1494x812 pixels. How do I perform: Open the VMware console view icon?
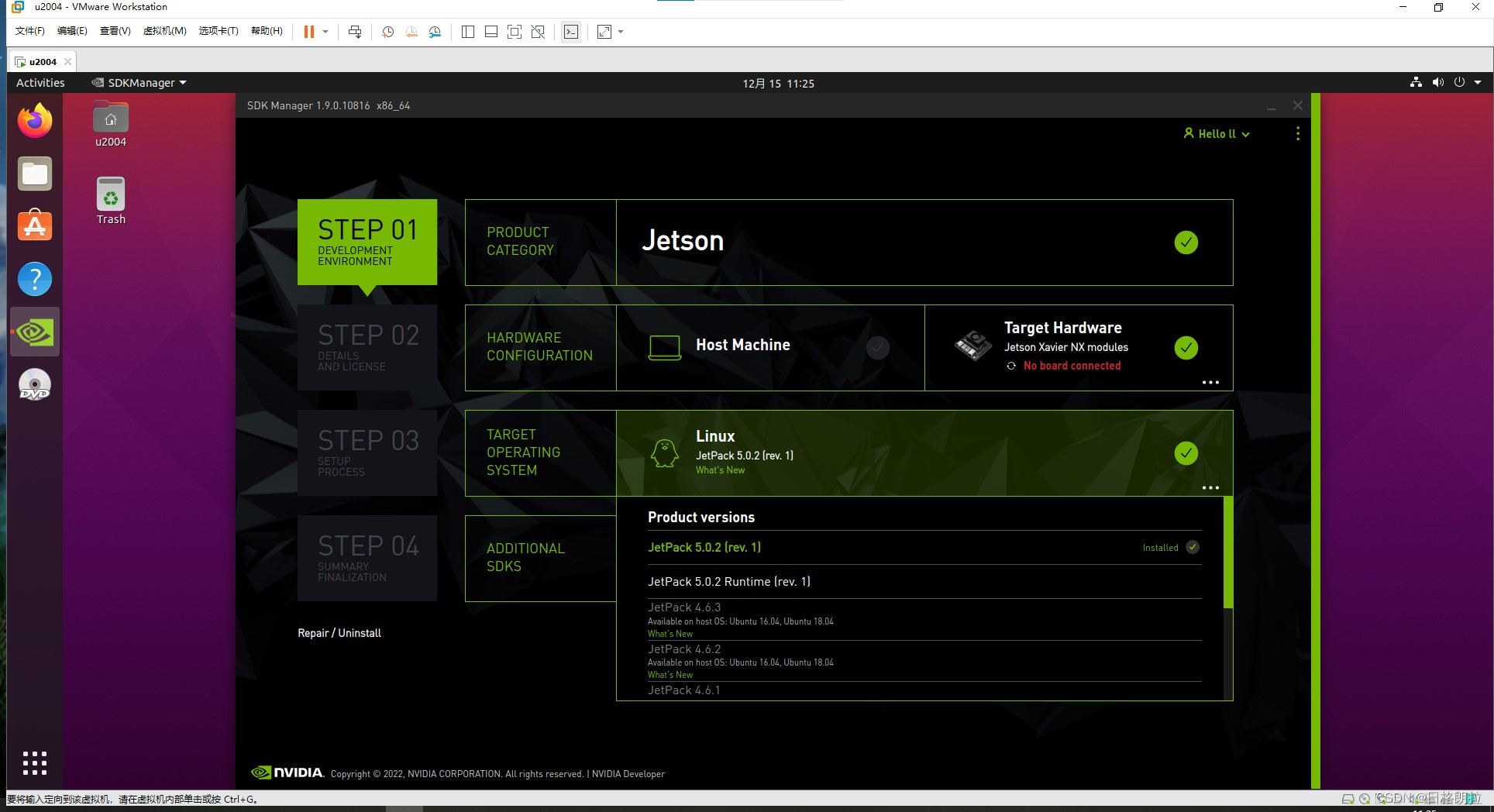[571, 32]
